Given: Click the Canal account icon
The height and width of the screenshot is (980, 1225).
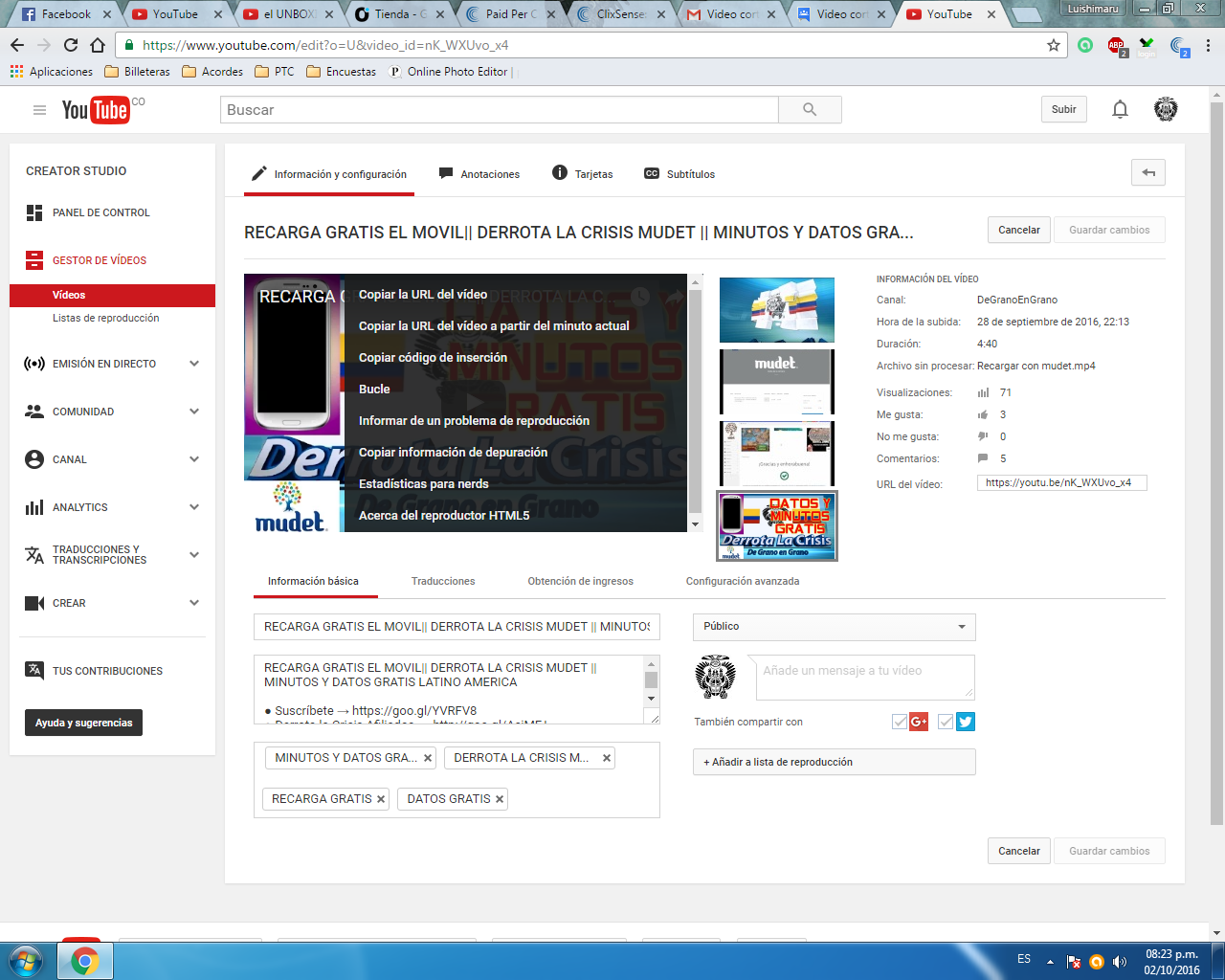Looking at the screenshot, I should click(x=34, y=459).
